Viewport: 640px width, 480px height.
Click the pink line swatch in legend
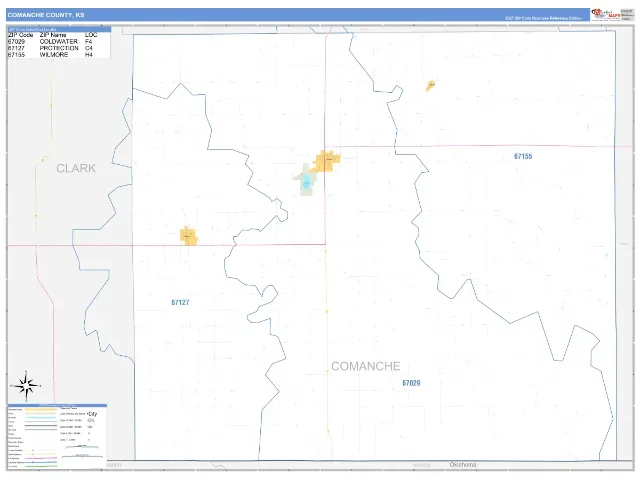[40, 458]
